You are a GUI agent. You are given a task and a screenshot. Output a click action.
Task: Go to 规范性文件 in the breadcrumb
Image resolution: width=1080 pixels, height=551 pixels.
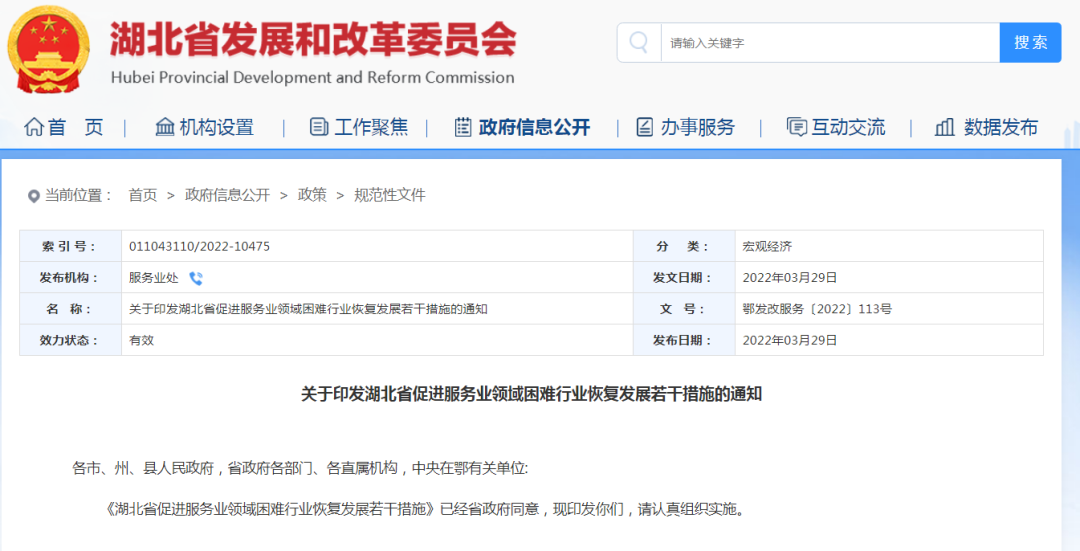click(x=390, y=195)
